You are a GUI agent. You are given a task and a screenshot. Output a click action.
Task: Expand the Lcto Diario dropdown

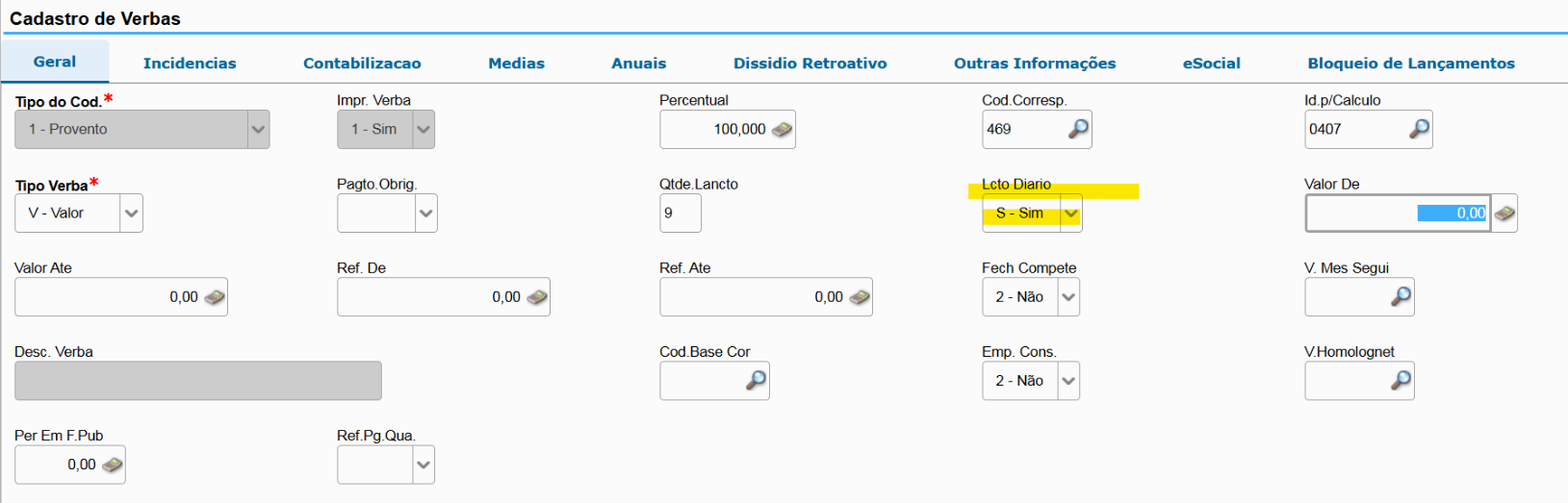[x=1070, y=214]
